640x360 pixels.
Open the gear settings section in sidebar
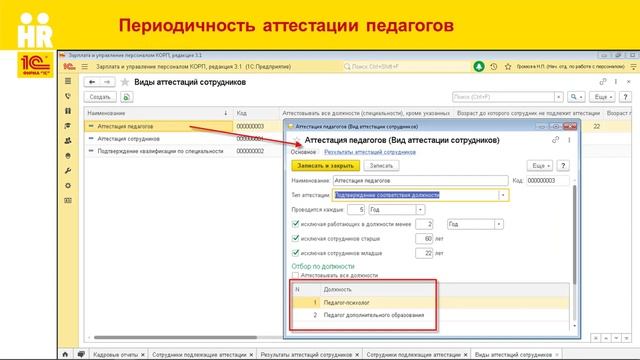pyautogui.click(x=68, y=185)
